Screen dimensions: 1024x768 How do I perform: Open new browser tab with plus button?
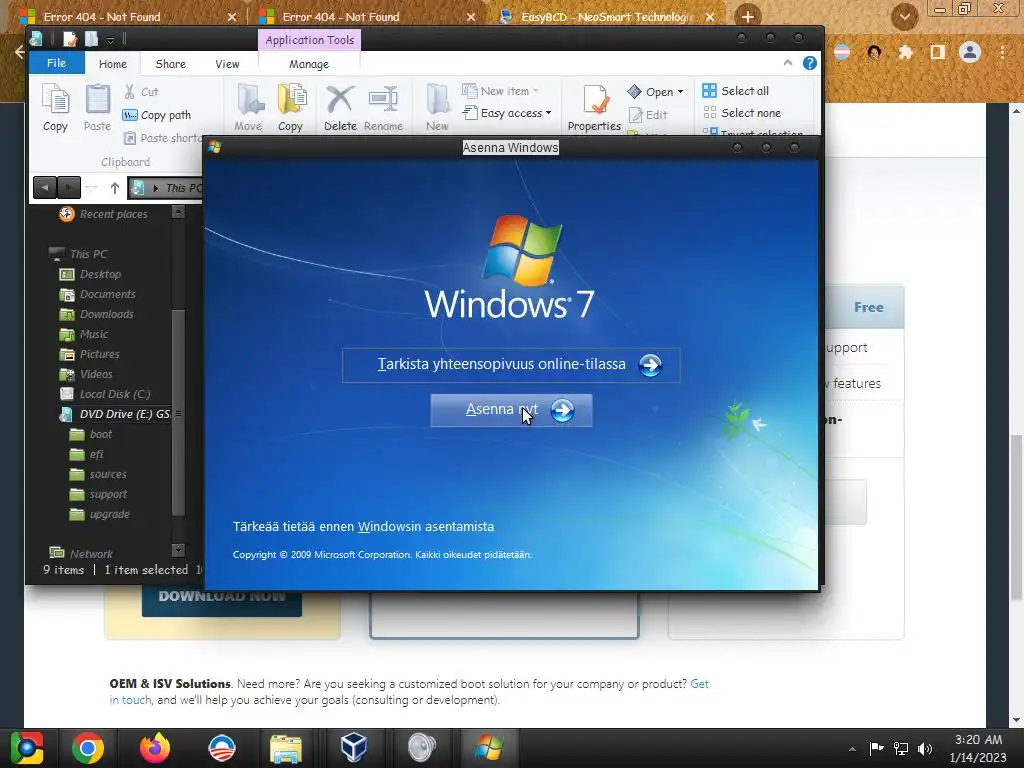tap(748, 16)
